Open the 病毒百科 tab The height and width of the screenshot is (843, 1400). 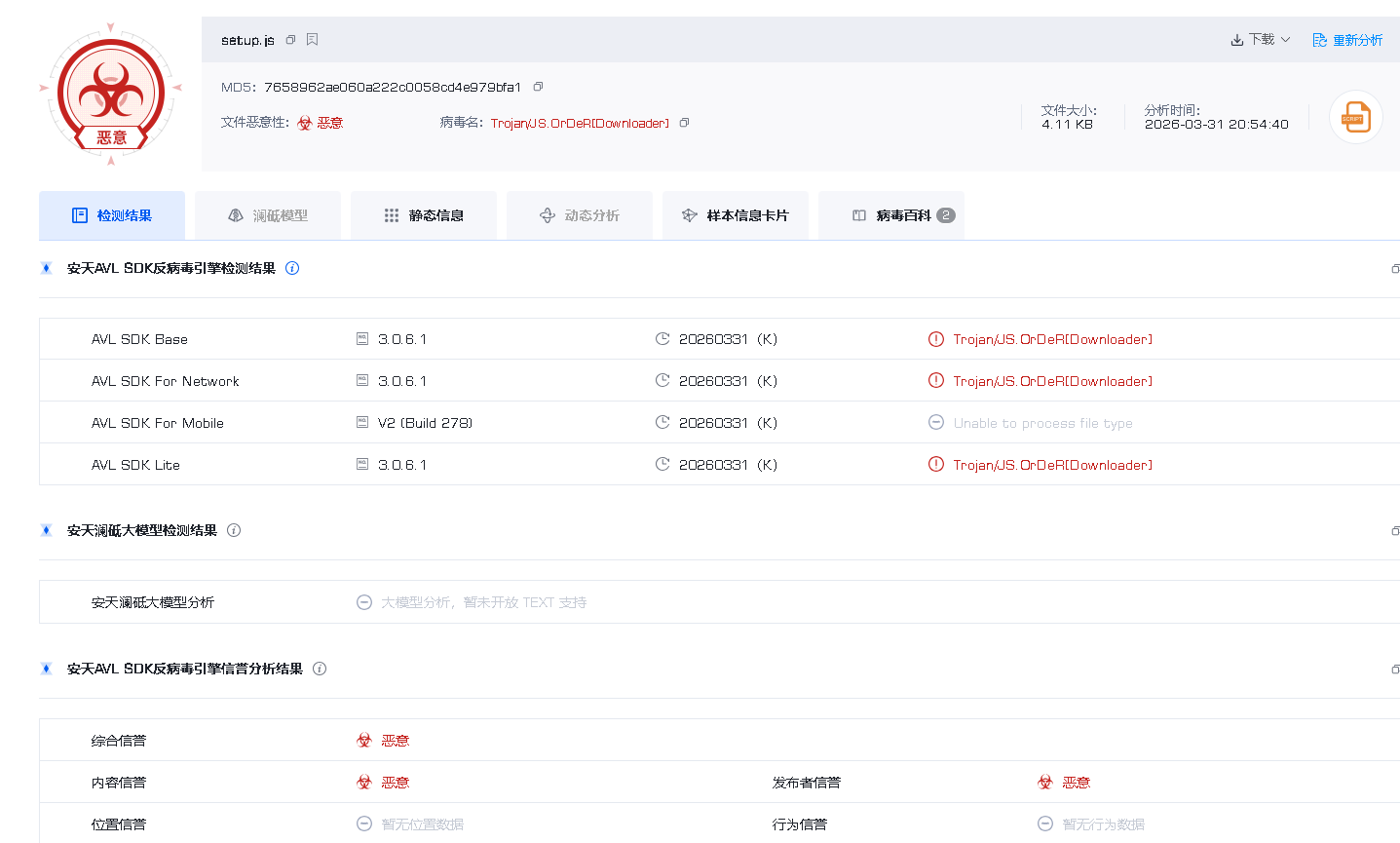[891, 215]
